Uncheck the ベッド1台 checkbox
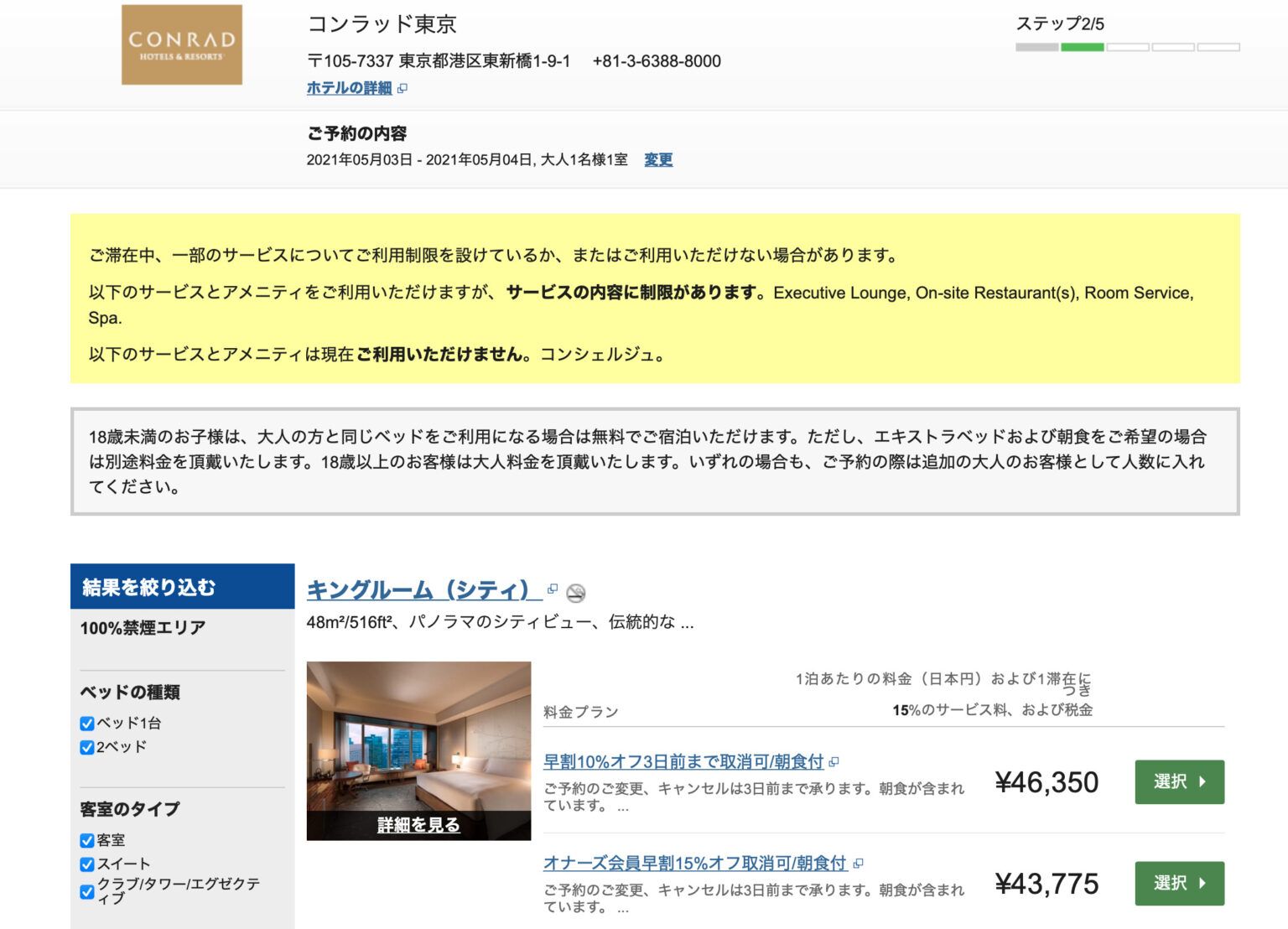The height and width of the screenshot is (929, 1288). click(x=87, y=724)
